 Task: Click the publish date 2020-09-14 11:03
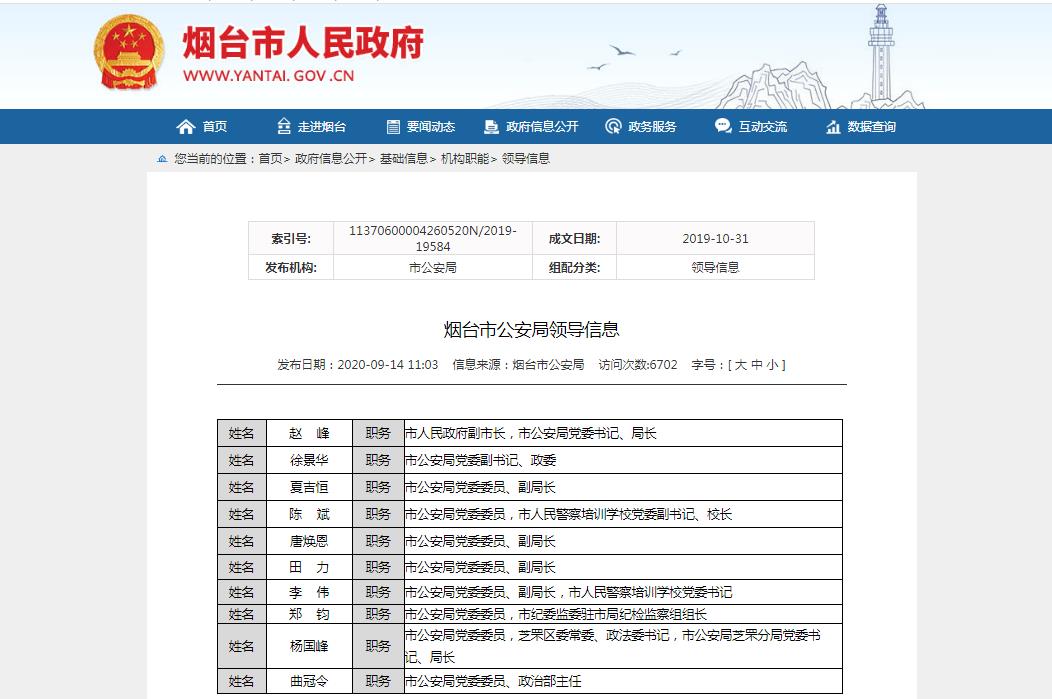(387, 365)
